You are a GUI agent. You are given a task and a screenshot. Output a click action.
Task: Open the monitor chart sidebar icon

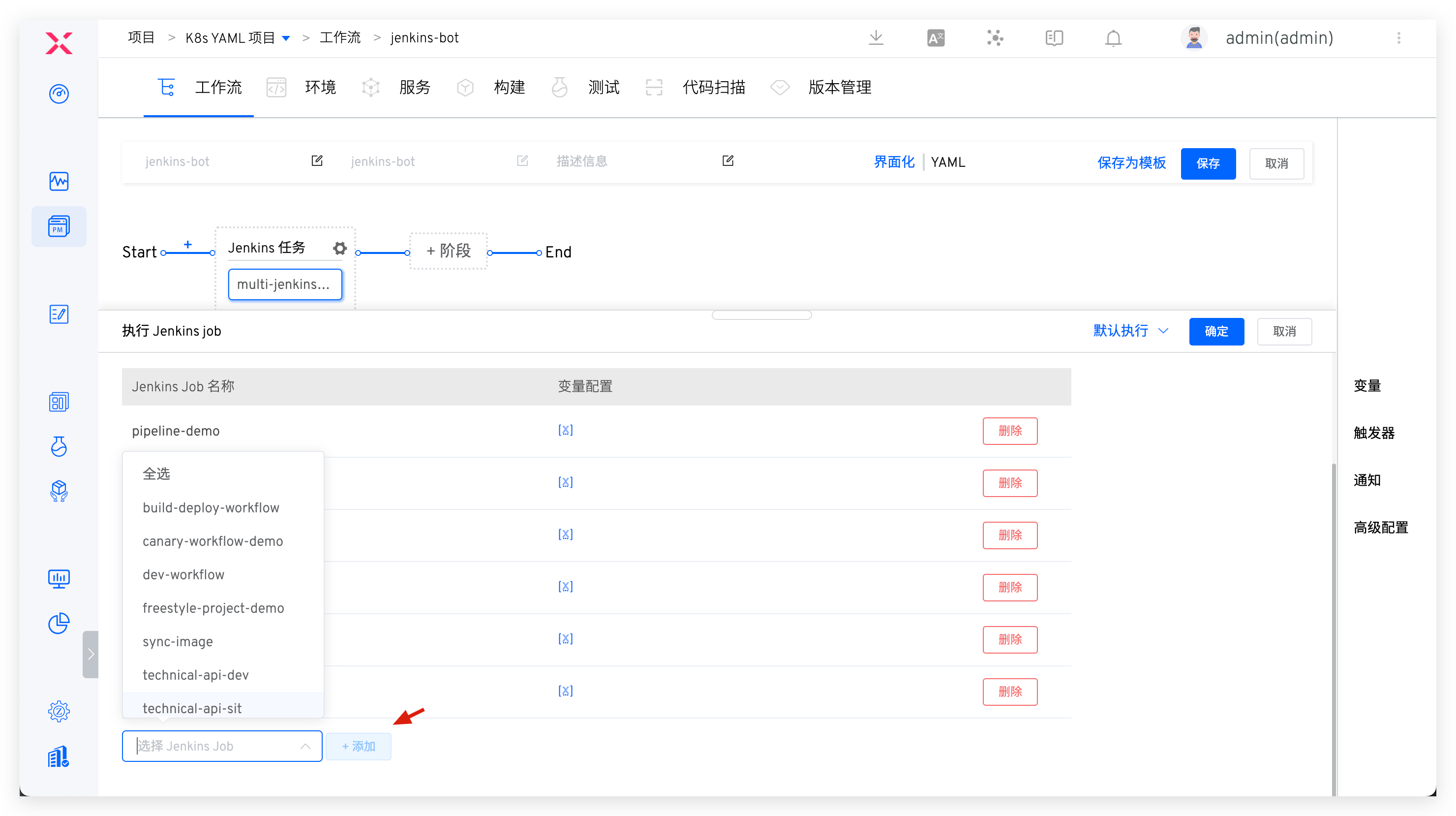(x=59, y=578)
